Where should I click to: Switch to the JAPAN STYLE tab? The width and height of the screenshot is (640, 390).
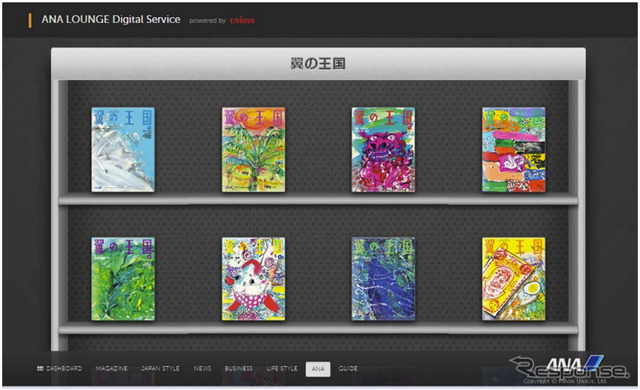tap(160, 368)
